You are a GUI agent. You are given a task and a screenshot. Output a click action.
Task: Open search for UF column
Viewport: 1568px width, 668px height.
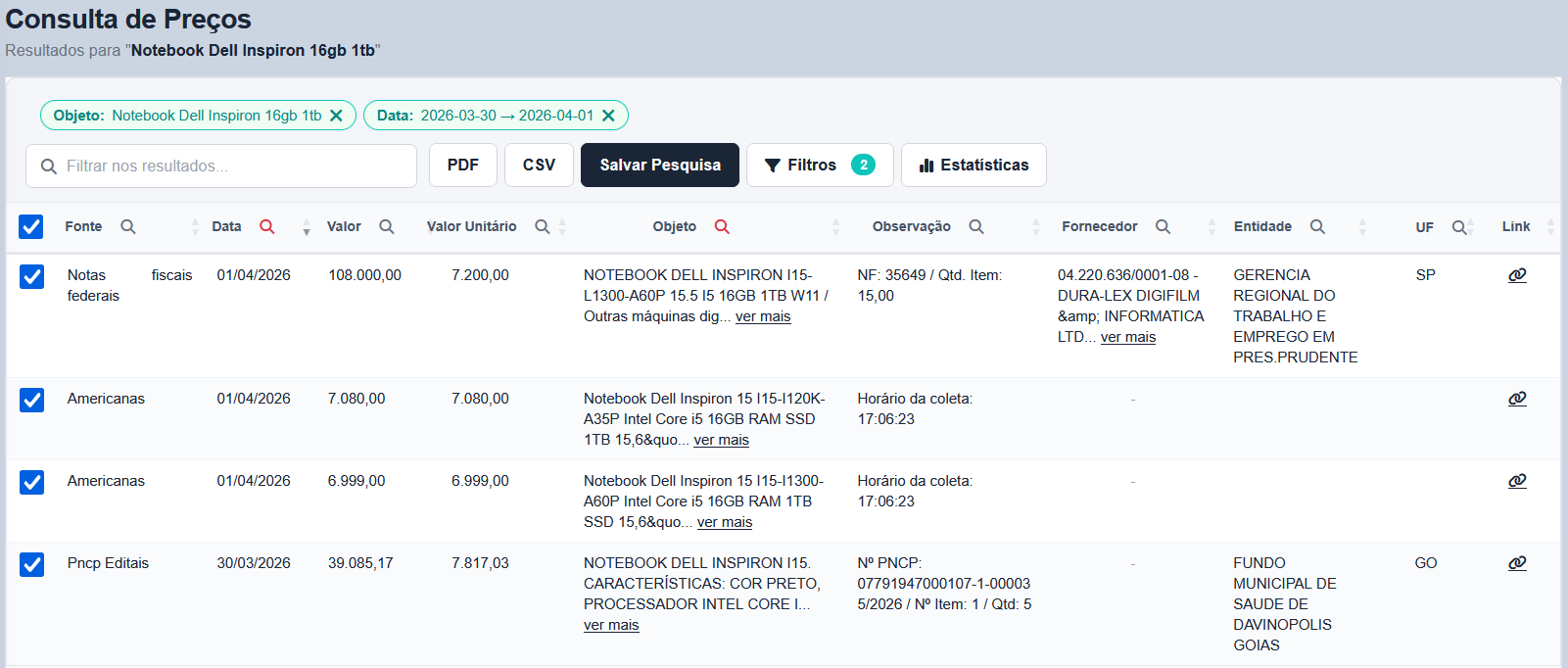[1459, 227]
